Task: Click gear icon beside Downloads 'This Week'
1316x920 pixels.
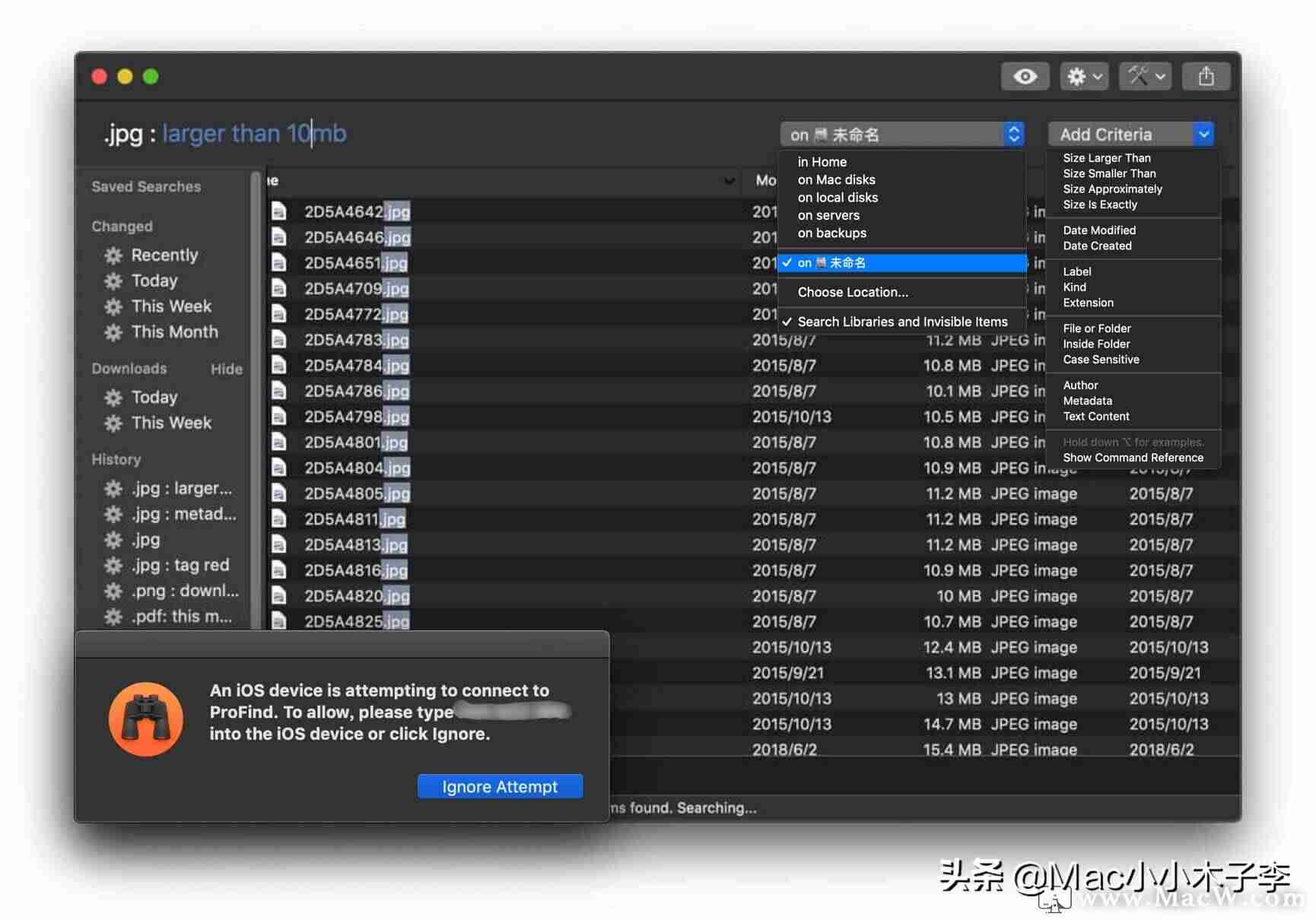Action: pos(113,423)
